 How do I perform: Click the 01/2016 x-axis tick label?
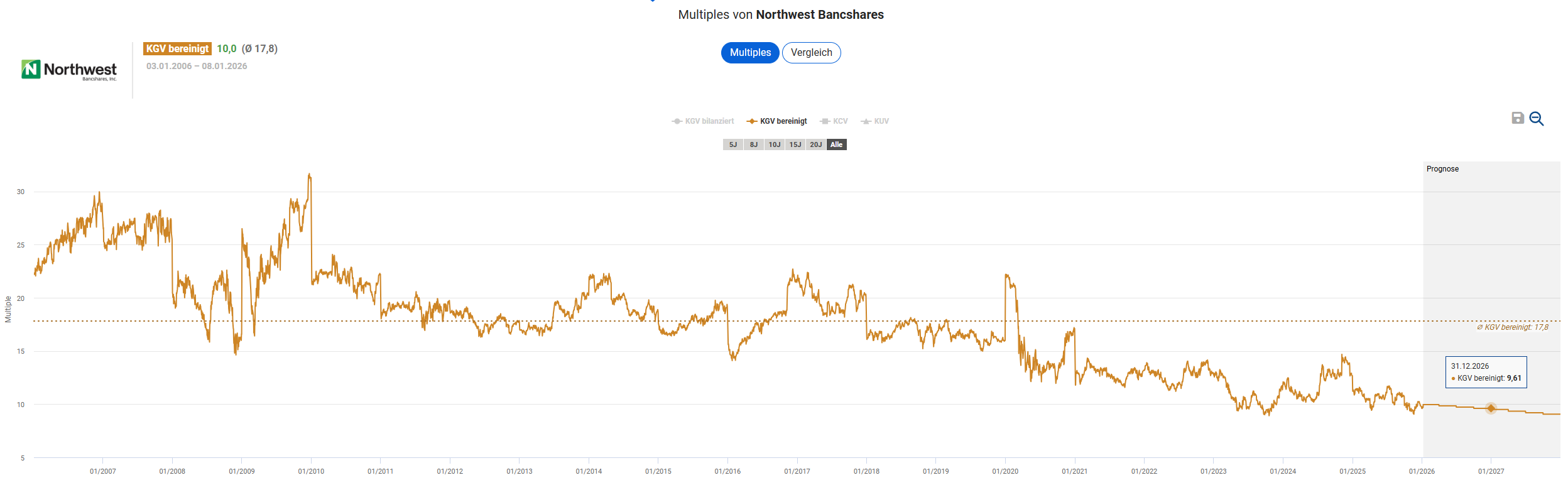[727, 471]
